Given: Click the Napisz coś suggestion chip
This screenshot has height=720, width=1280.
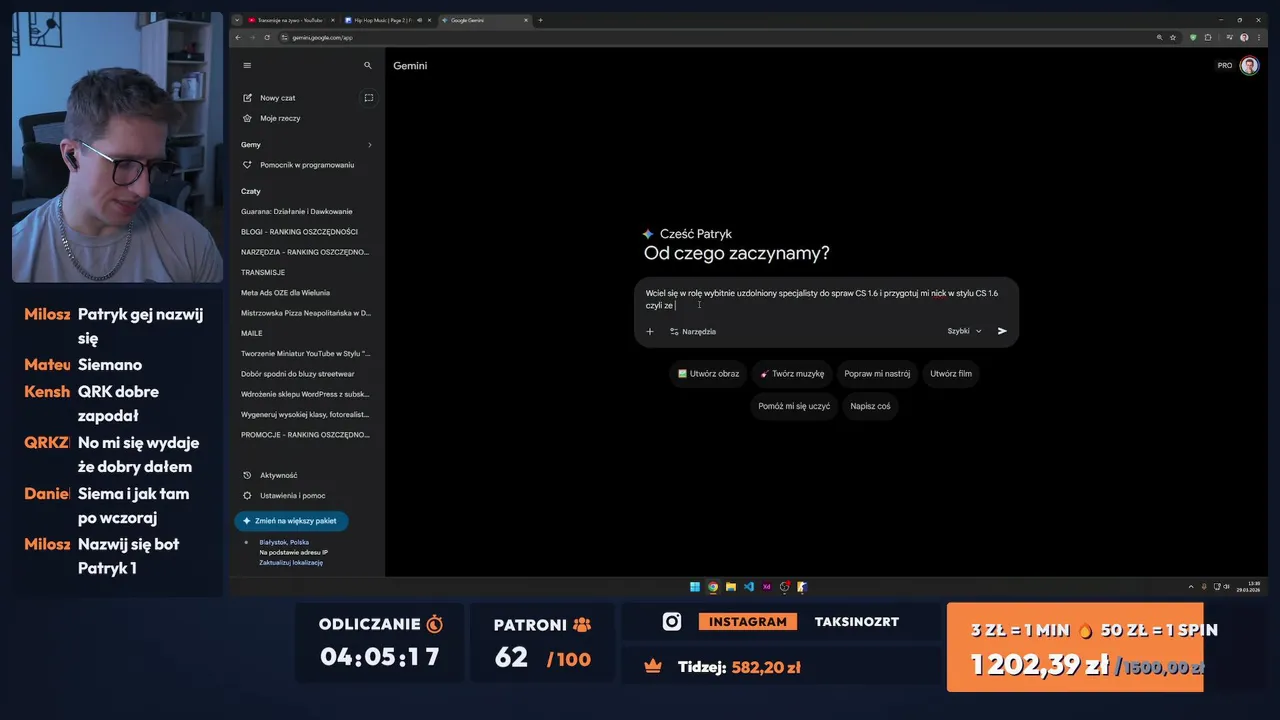Looking at the screenshot, I should tap(870, 406).
